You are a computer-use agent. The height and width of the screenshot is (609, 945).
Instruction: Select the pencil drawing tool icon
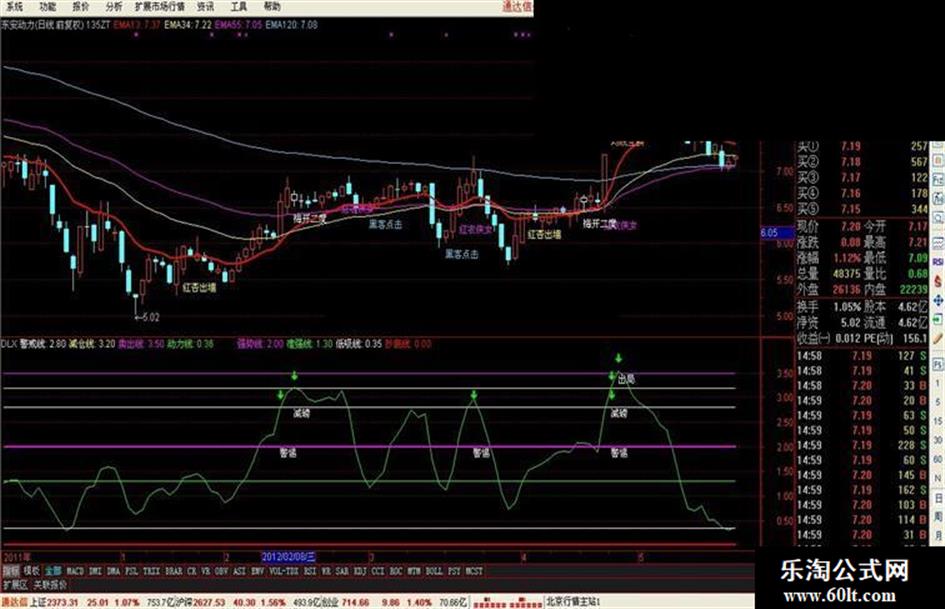click(x=938, y=338)
